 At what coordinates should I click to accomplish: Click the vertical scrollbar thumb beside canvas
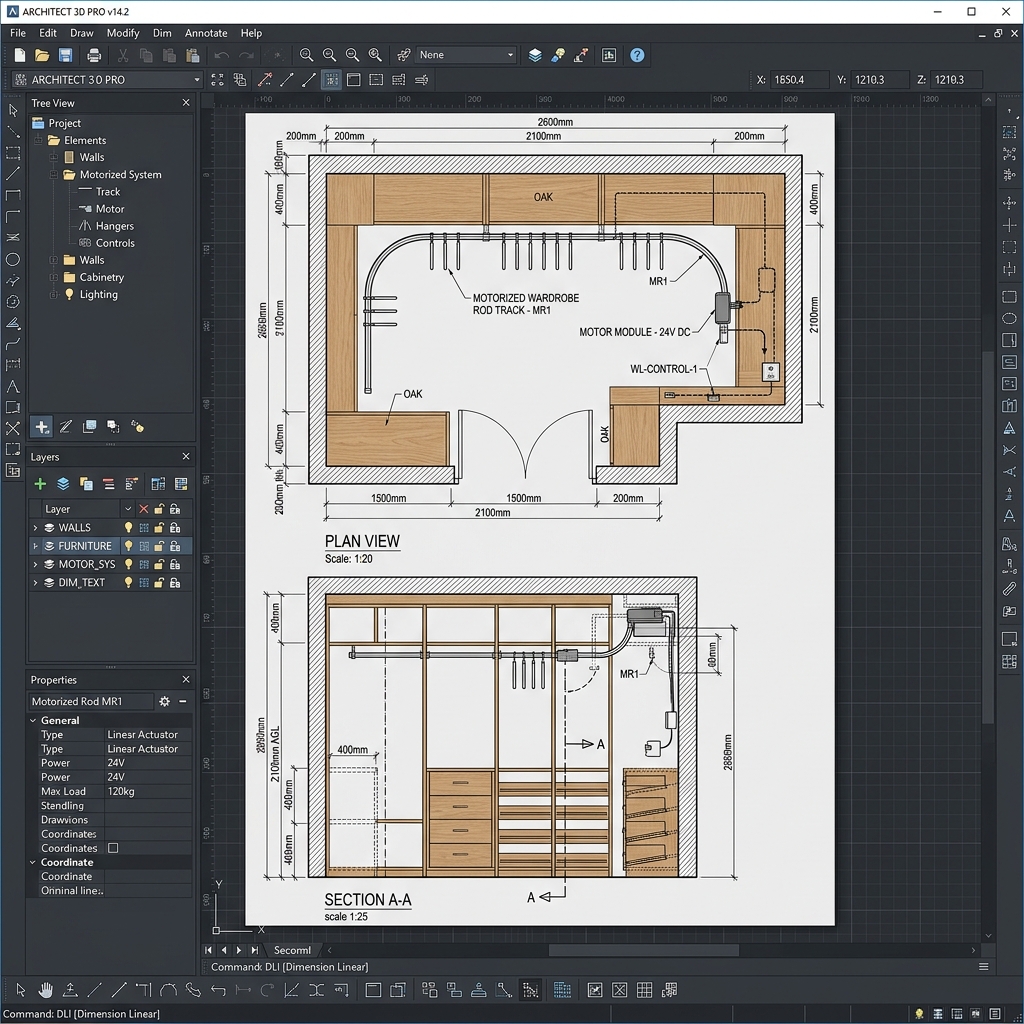988,536
